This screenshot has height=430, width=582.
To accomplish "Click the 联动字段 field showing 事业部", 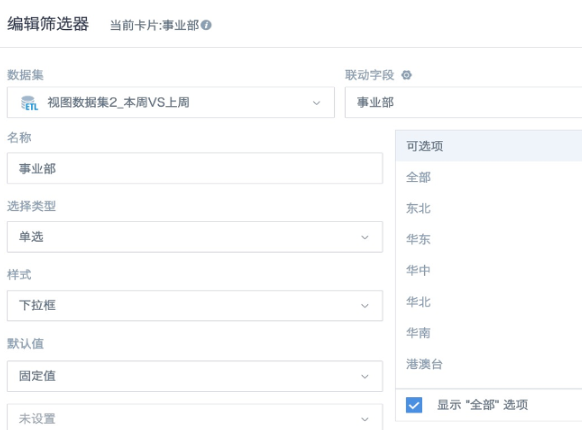I will click(x=463, y=102).
